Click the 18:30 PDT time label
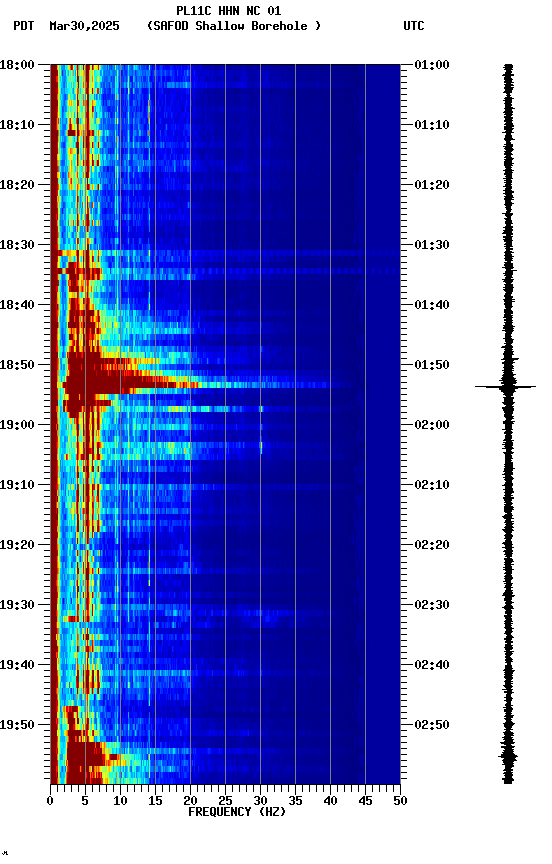Image resolution: width=552 pixels, height=864 pixels. pos(17,245)
